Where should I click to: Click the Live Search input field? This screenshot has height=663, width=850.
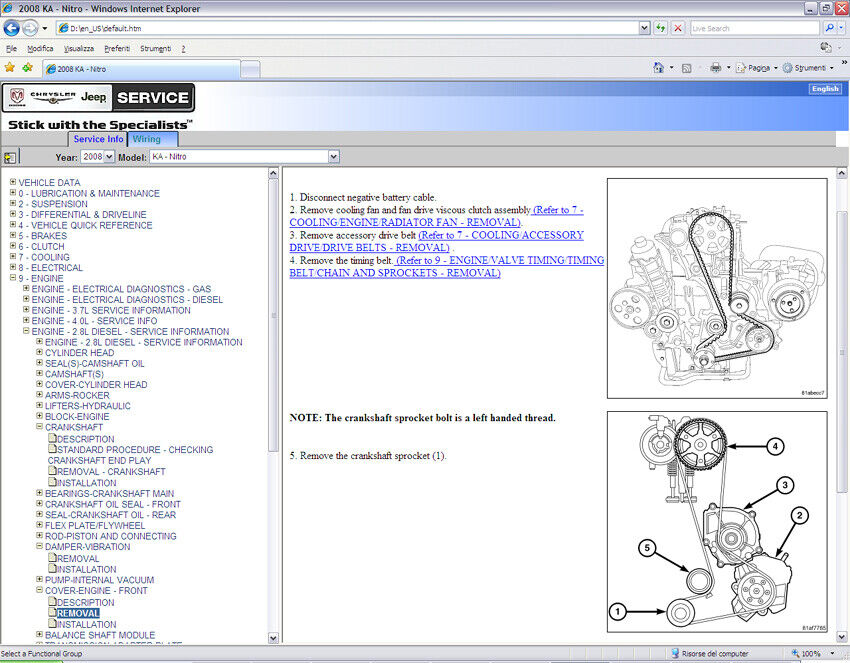tap(752, 28)
